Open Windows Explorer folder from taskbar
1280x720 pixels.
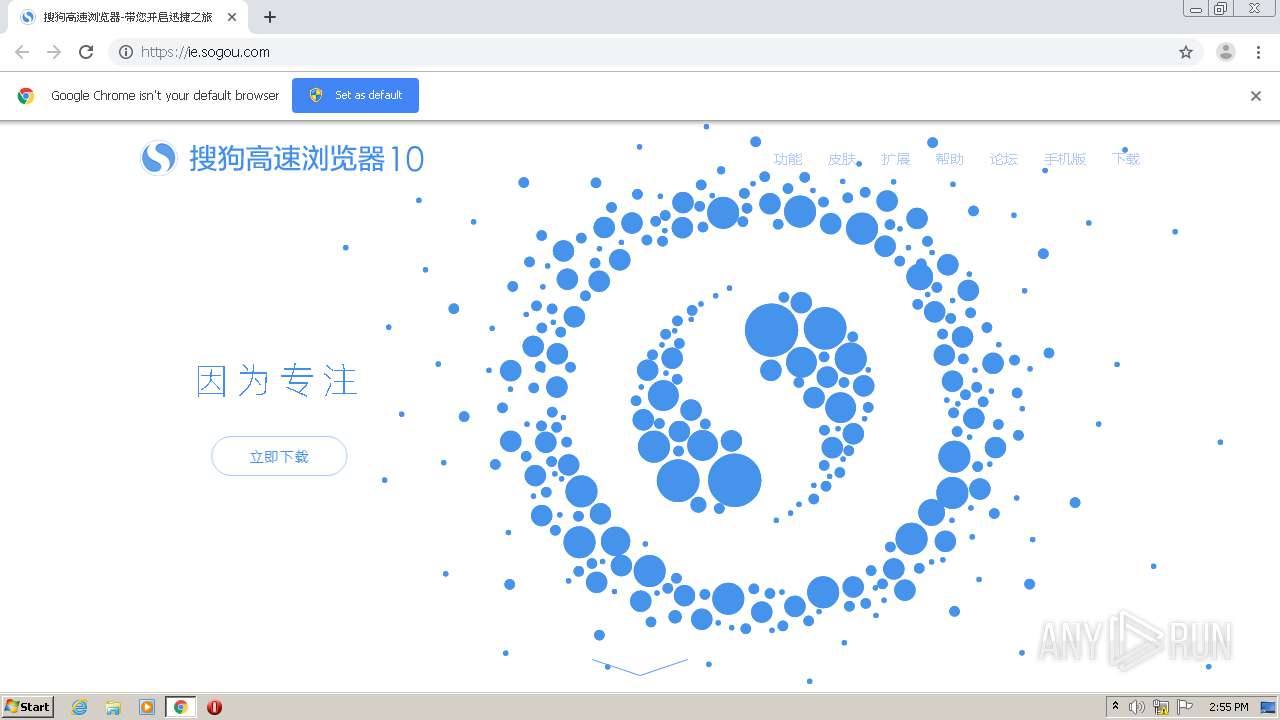coord(113,707)
